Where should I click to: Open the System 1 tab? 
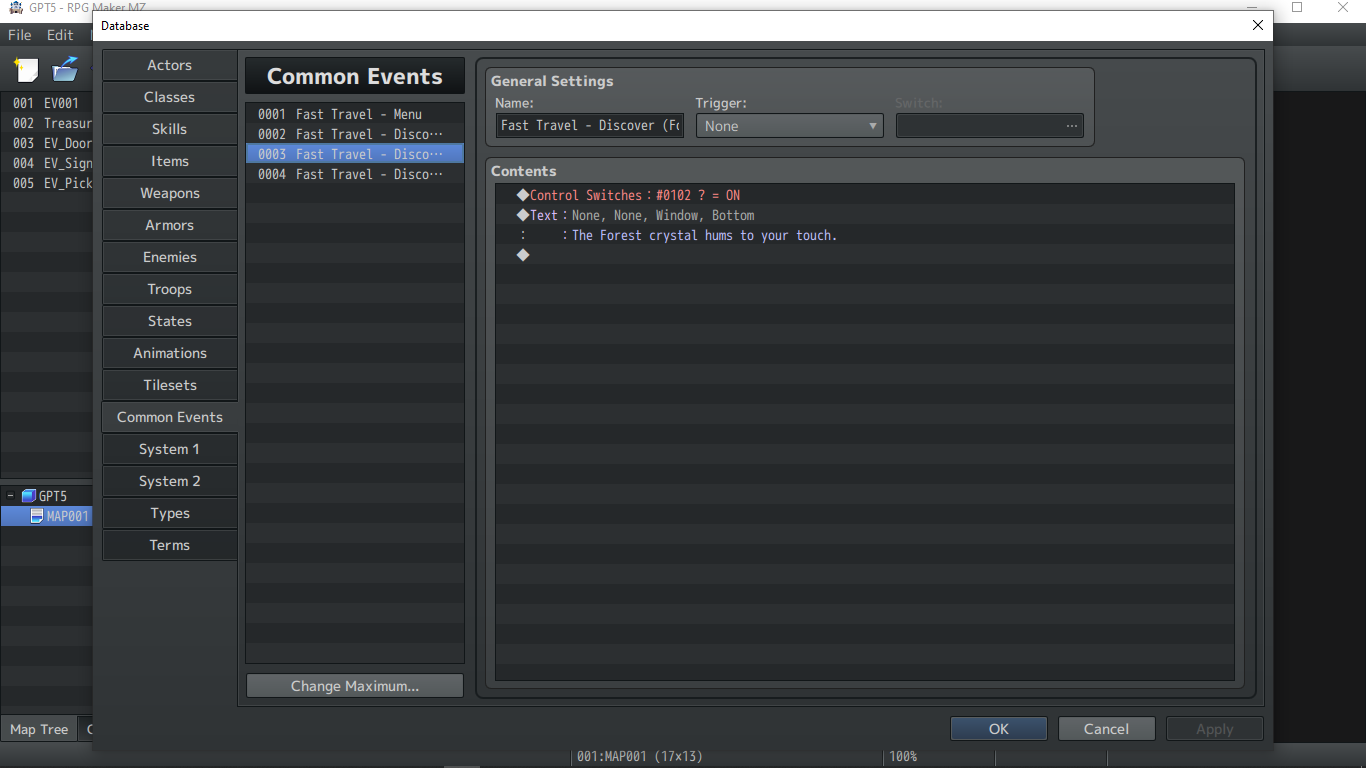(x=170, y=449)
